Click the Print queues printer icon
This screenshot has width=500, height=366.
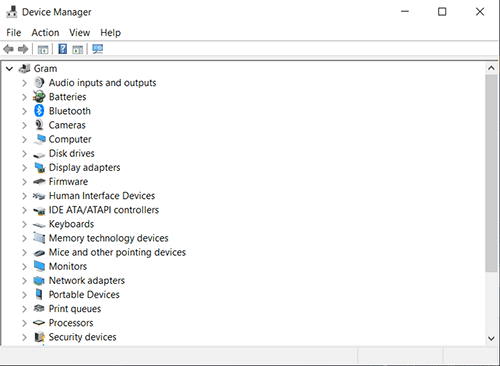tap(39, 308)
